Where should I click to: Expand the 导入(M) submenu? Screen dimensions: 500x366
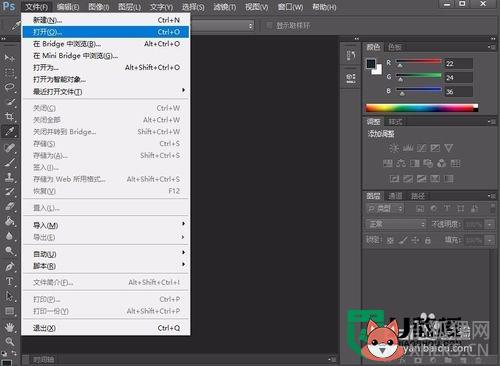point(106,225)
